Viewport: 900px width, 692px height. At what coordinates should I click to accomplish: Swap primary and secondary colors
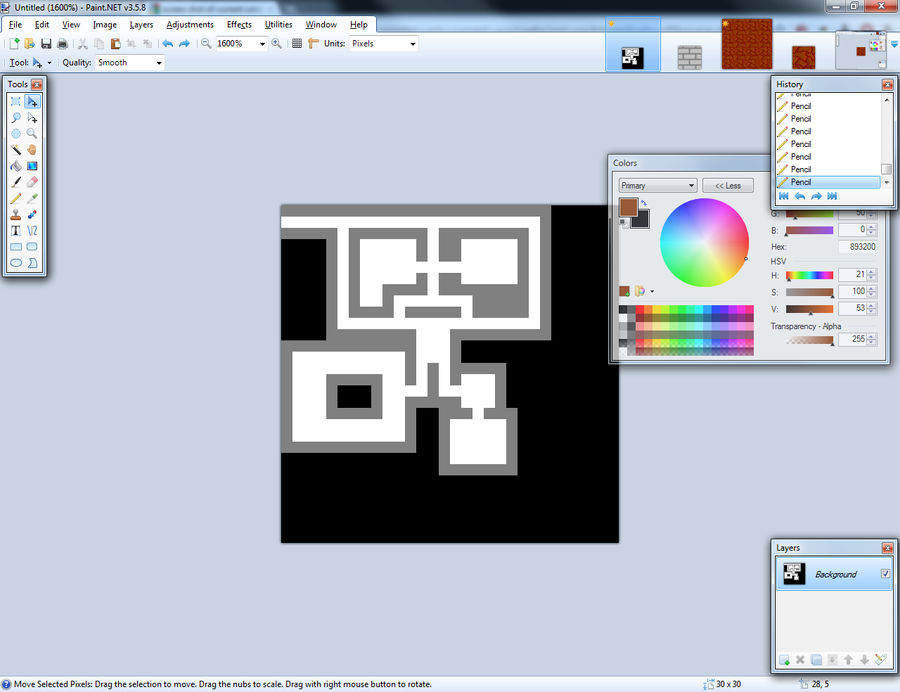644,203
